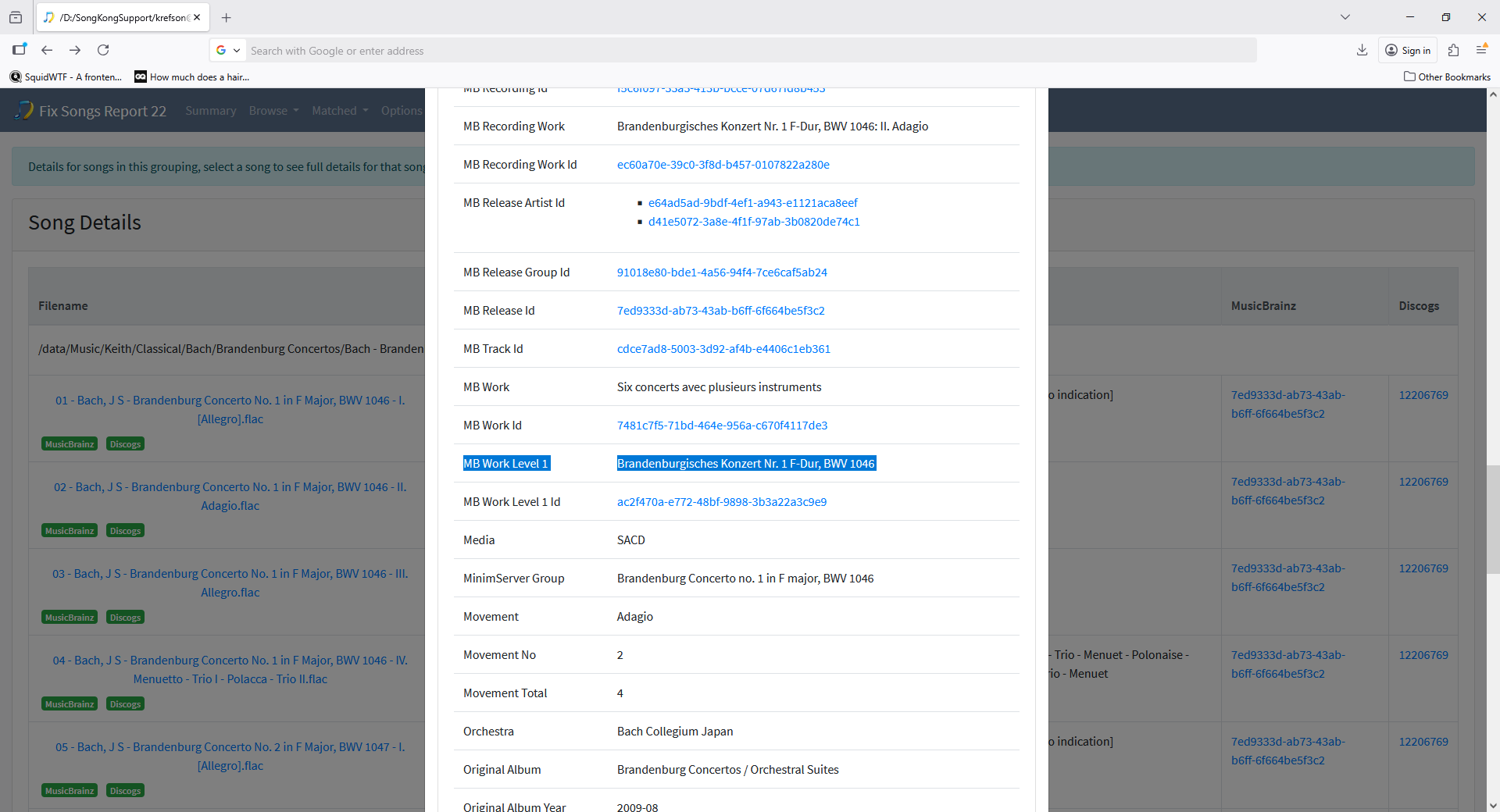Open the extensions puzzle icon
The image size is (1500, 812).
[1453, 50]
